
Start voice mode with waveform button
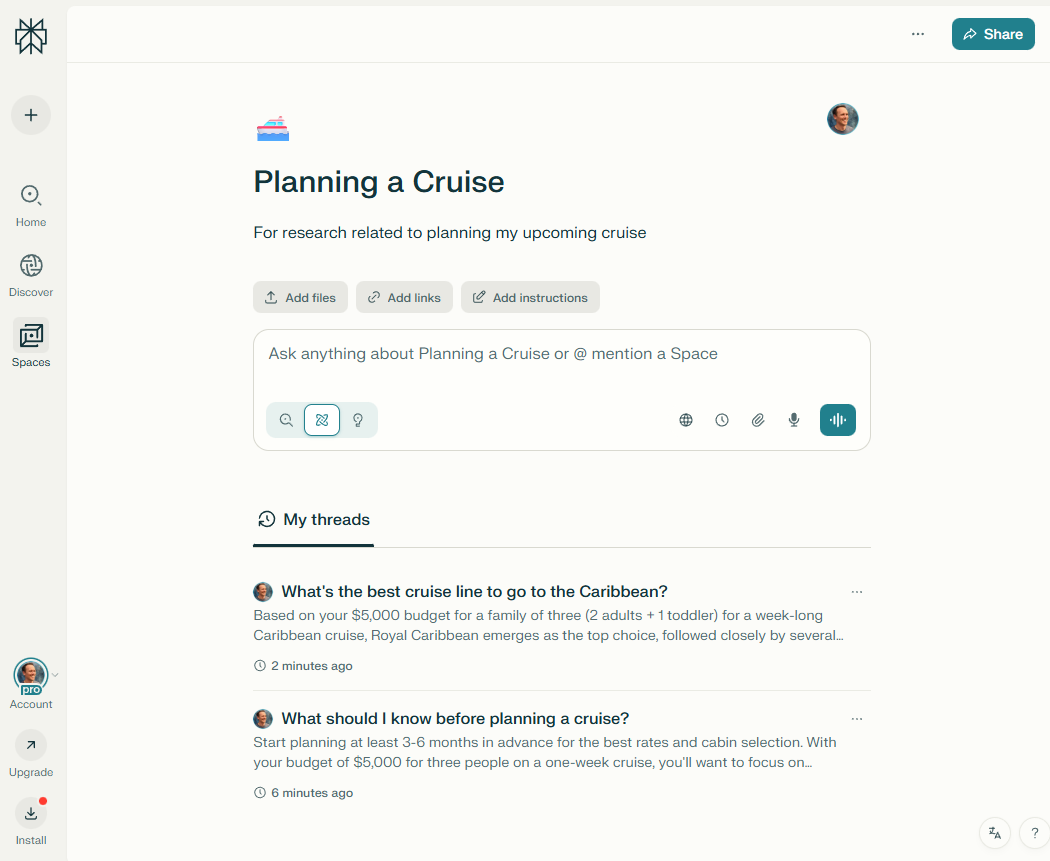coord(838,420)
